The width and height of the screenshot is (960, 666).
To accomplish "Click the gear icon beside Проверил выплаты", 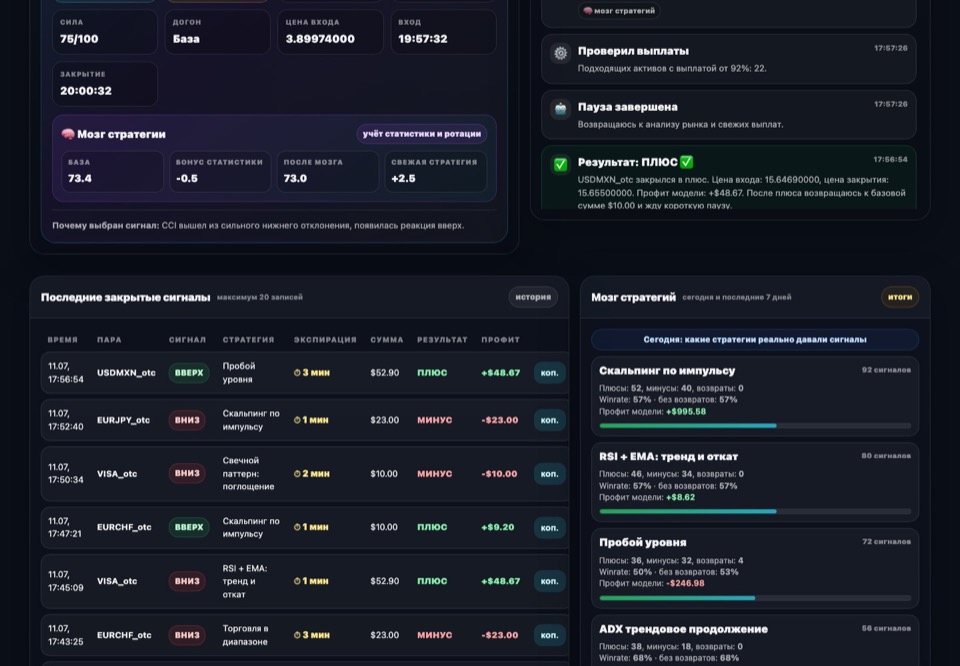I will (560, 53).
